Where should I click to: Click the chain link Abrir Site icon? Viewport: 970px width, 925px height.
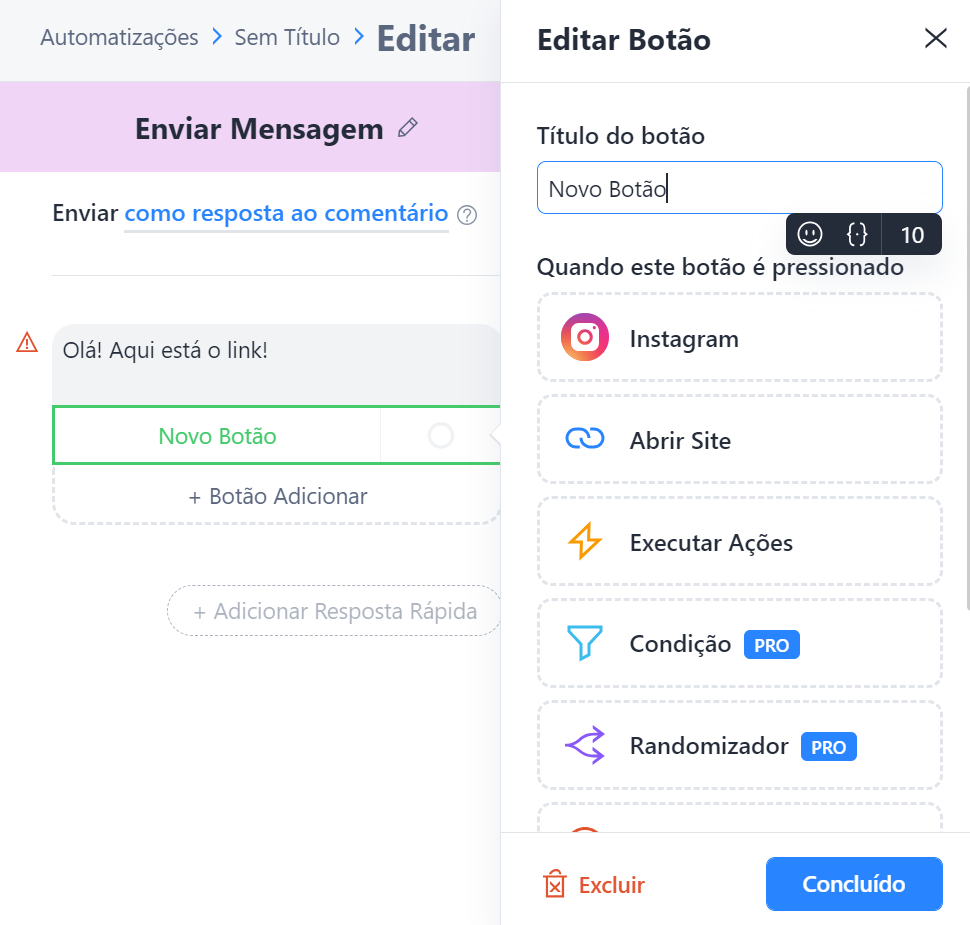[585, 439]
